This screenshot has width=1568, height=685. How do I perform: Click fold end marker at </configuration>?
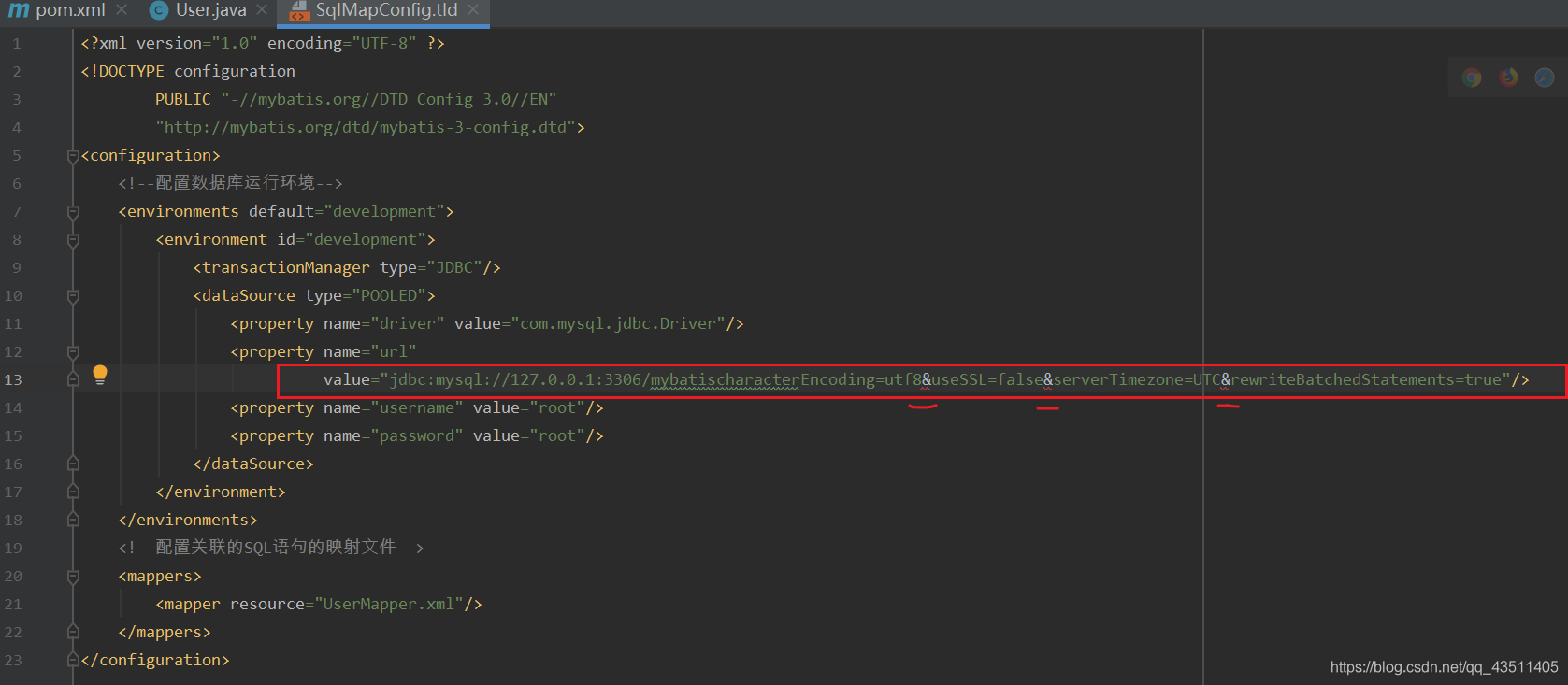tap(73, 660)
